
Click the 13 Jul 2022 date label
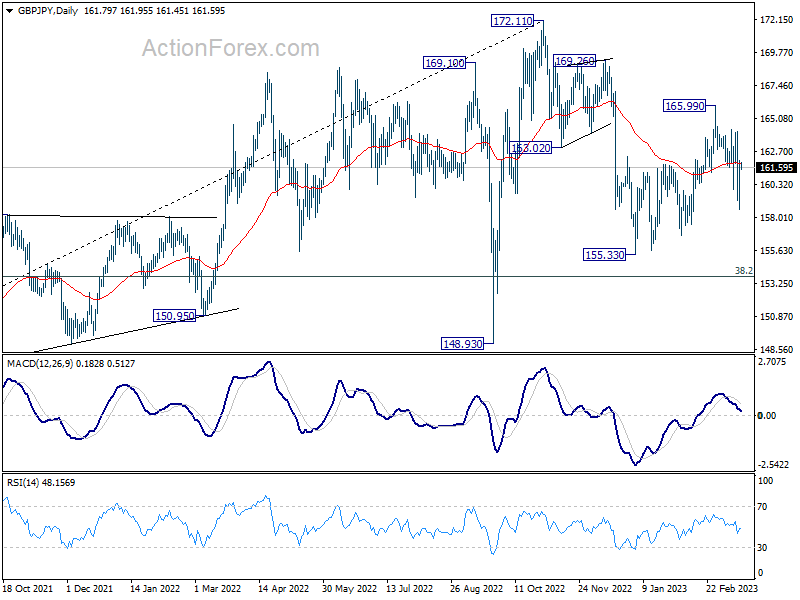(410, 588)
